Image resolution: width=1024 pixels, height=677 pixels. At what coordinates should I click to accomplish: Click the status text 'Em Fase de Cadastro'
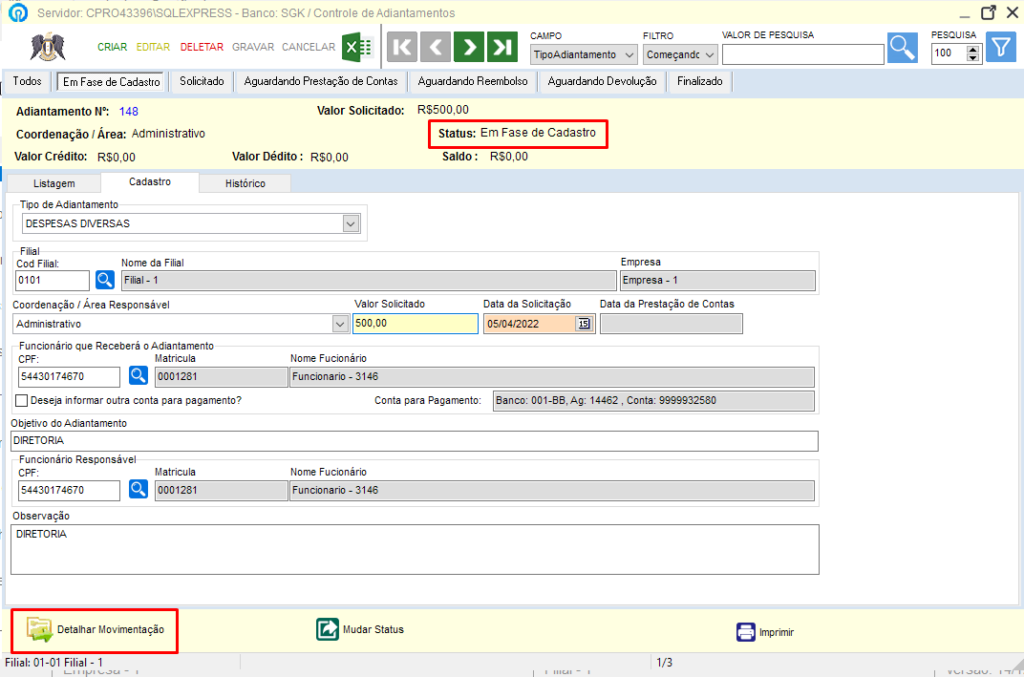(x=538, y=133)
